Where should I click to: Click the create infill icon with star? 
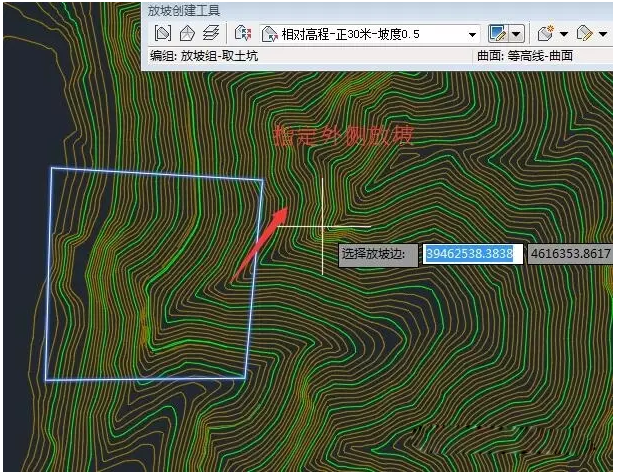click(545, 34)
